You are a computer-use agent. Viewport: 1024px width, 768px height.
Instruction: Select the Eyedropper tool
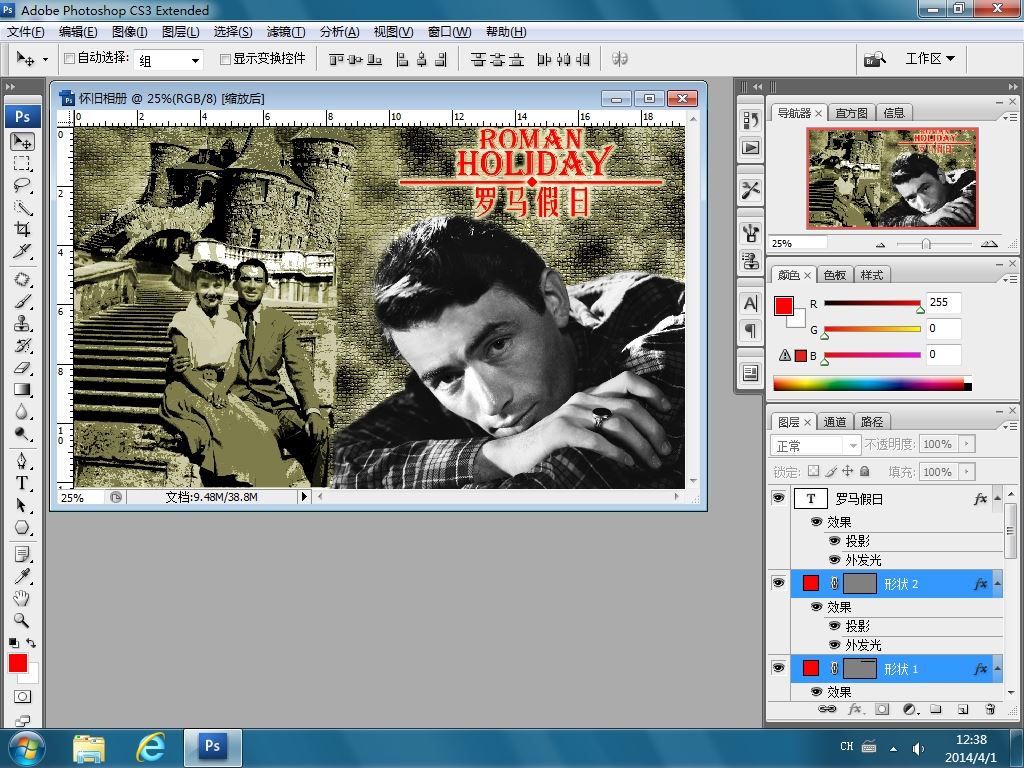click(23, 577)
